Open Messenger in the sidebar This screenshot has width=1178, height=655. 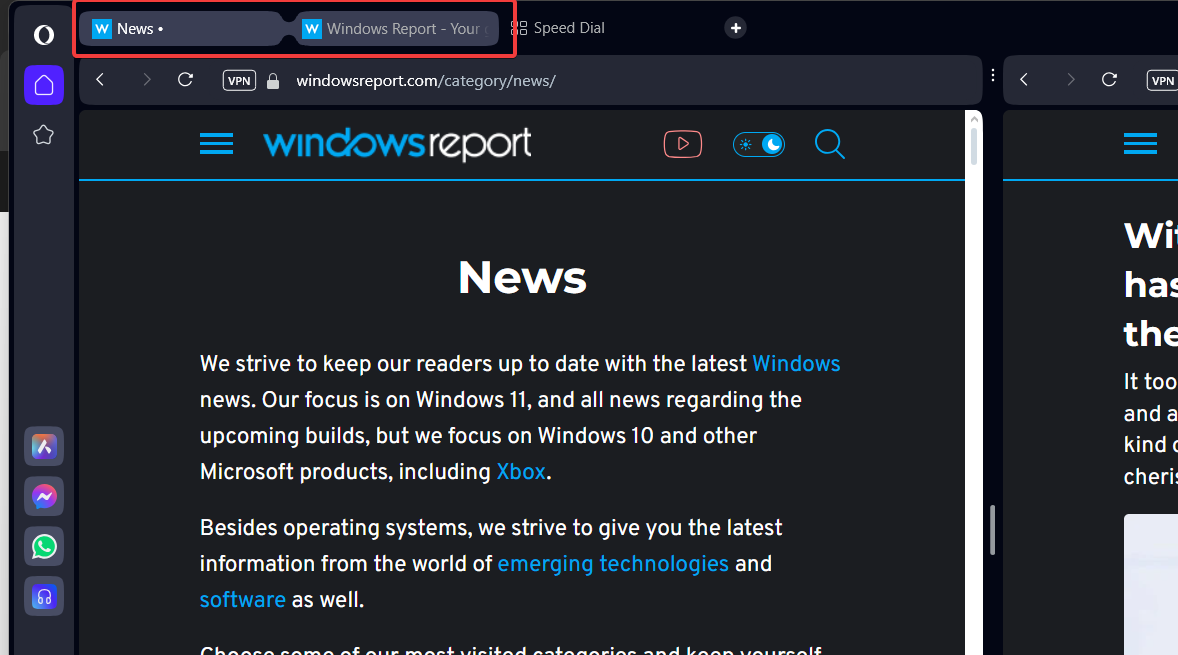tap(44, 497)
